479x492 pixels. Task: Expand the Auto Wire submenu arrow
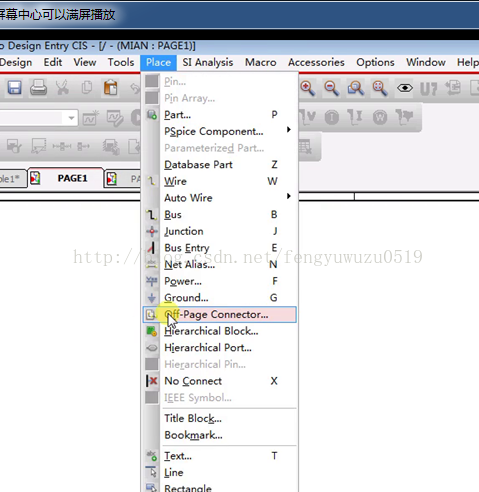[289, 196]
